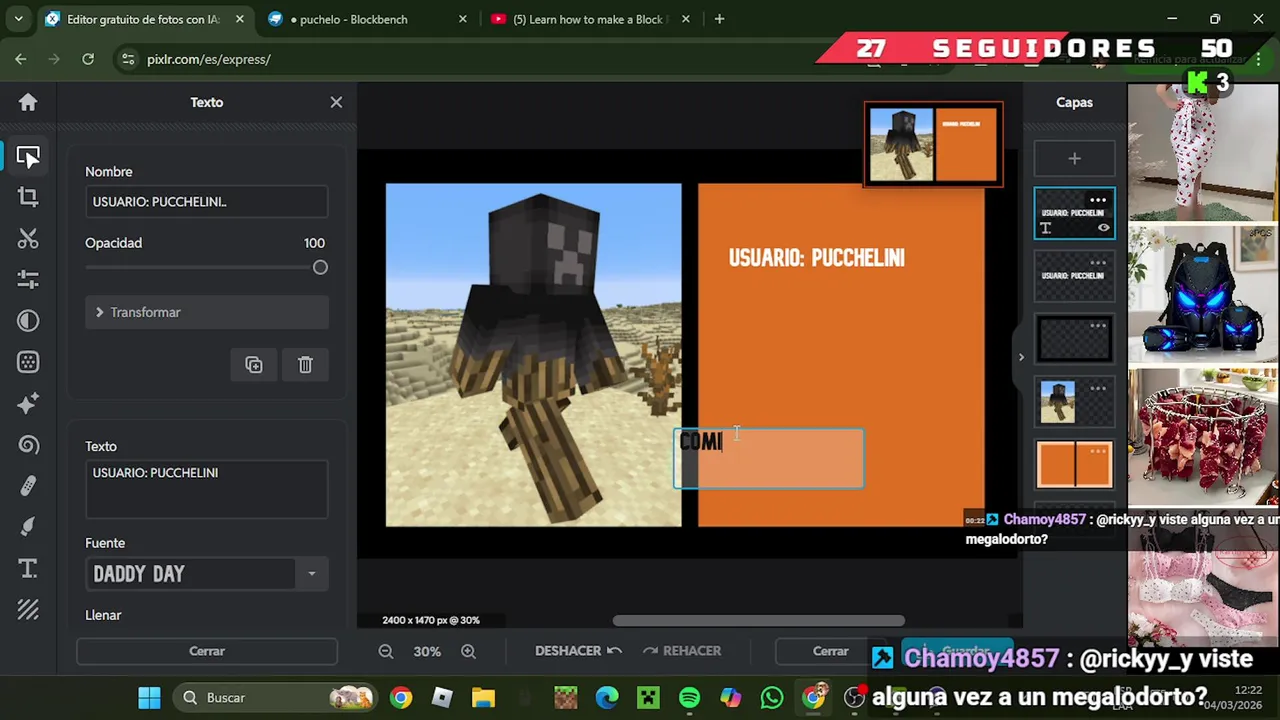Edit the Nombre input field
This screenshot has width=1280, height=720.
pyautogui.click(x=206, y=202)
